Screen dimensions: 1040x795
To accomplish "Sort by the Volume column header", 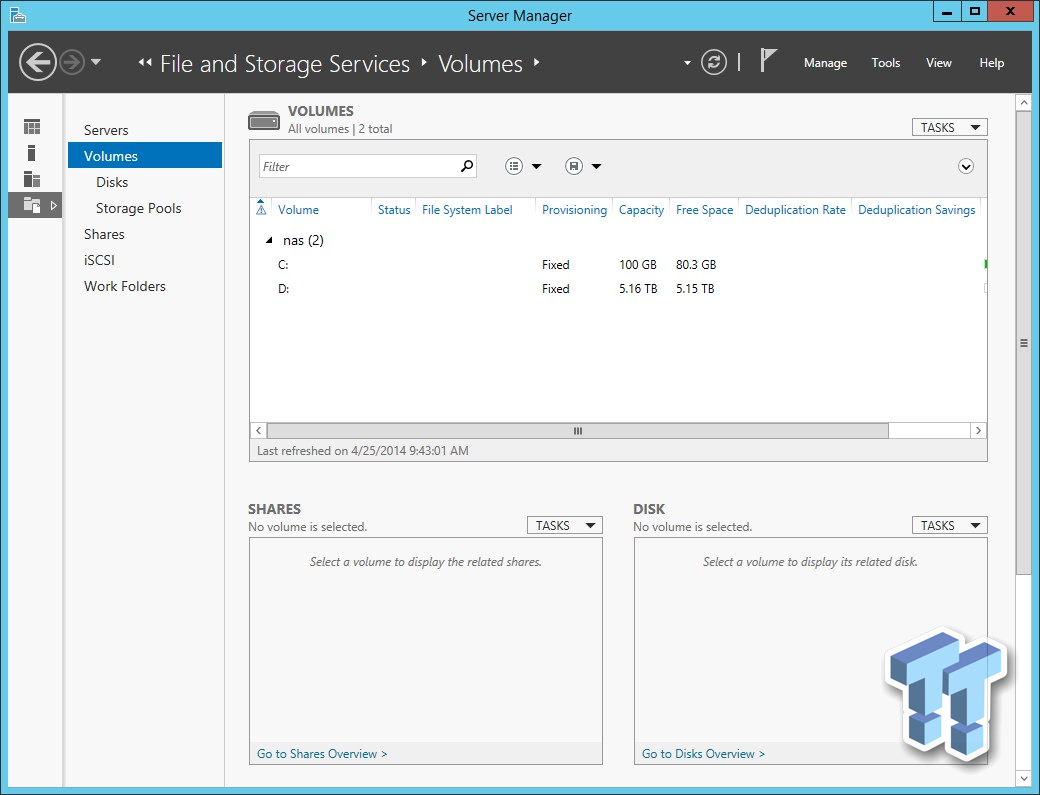I will pyautogui.click(x=298, y=210).
